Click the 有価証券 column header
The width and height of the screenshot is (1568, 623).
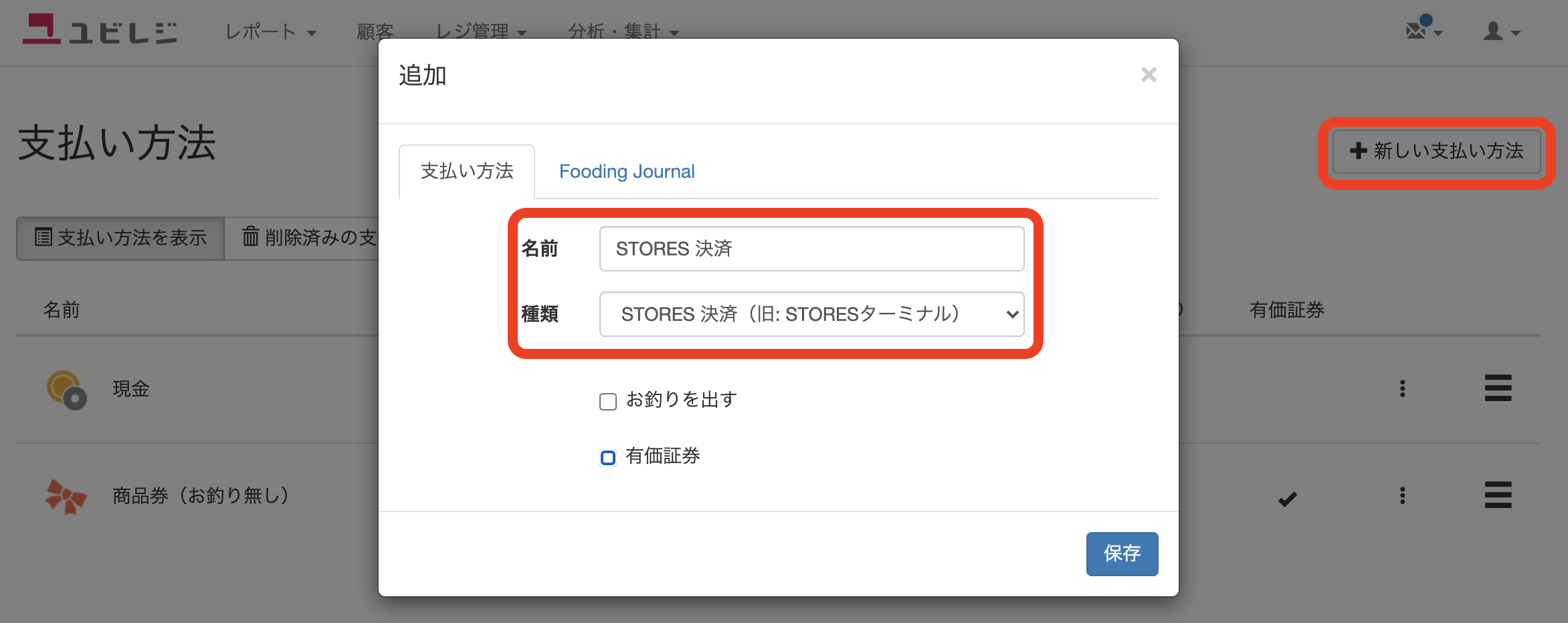pyautogui.click(x=1286, y=310)
